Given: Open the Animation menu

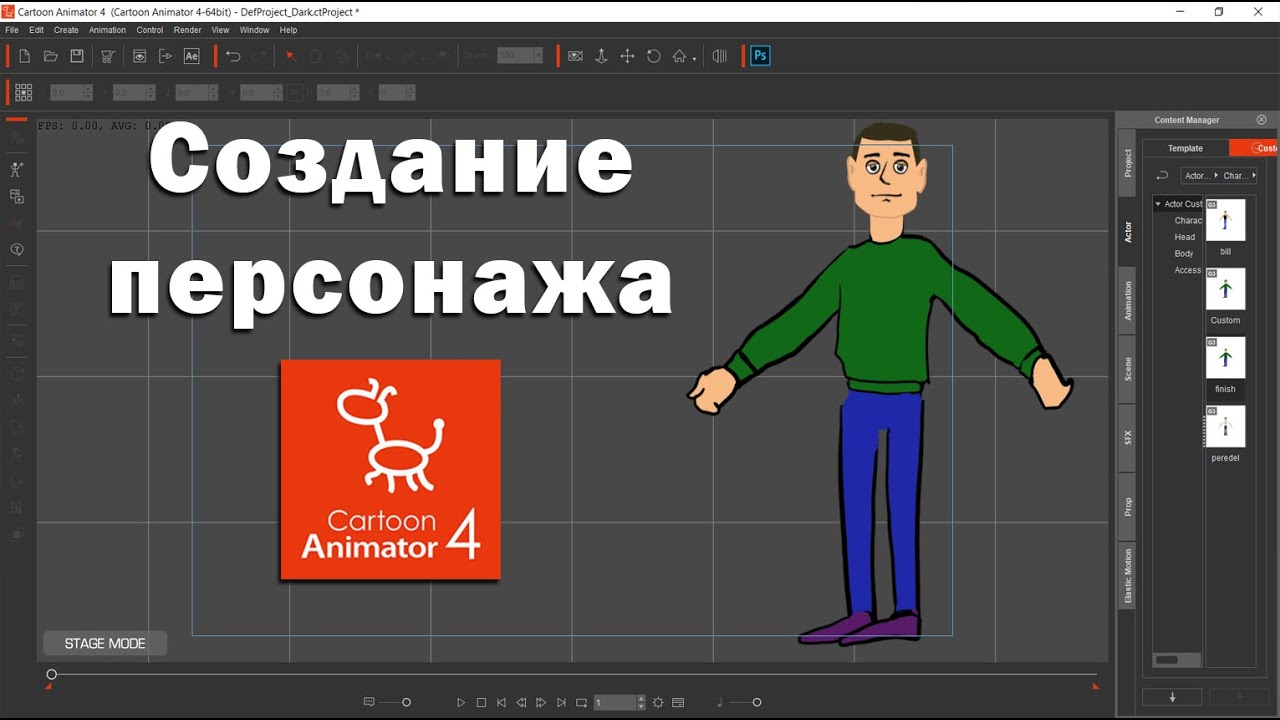Looking at the screenshot, I should pyautogui.click(x=108, y=30).
